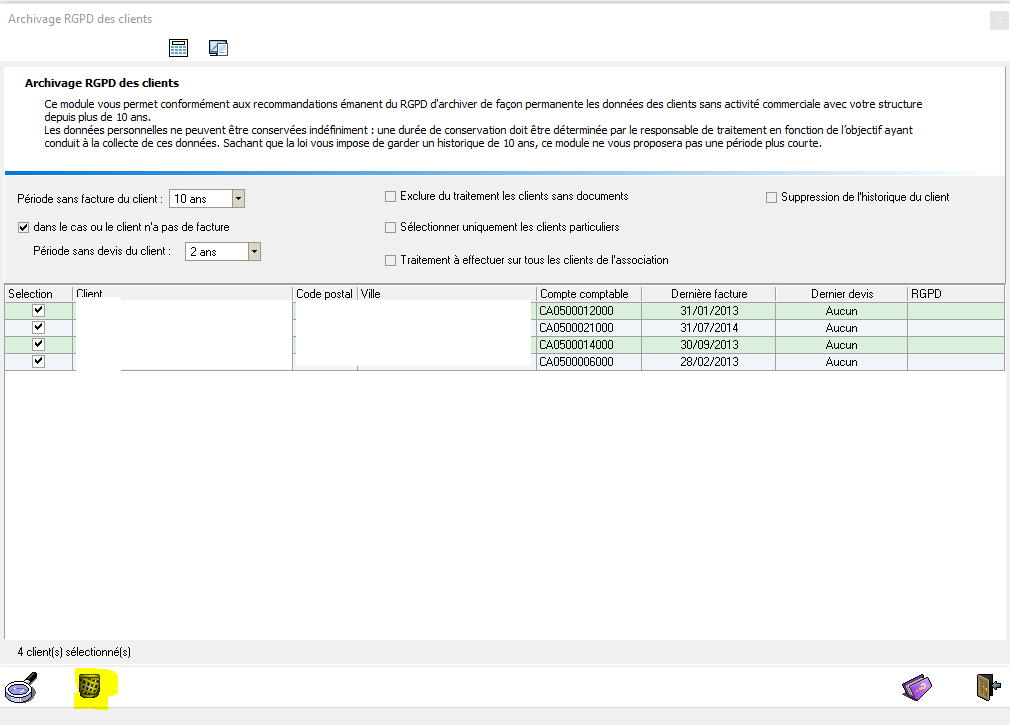Click the highlighted trash bin icon

[x=90, y=686]
